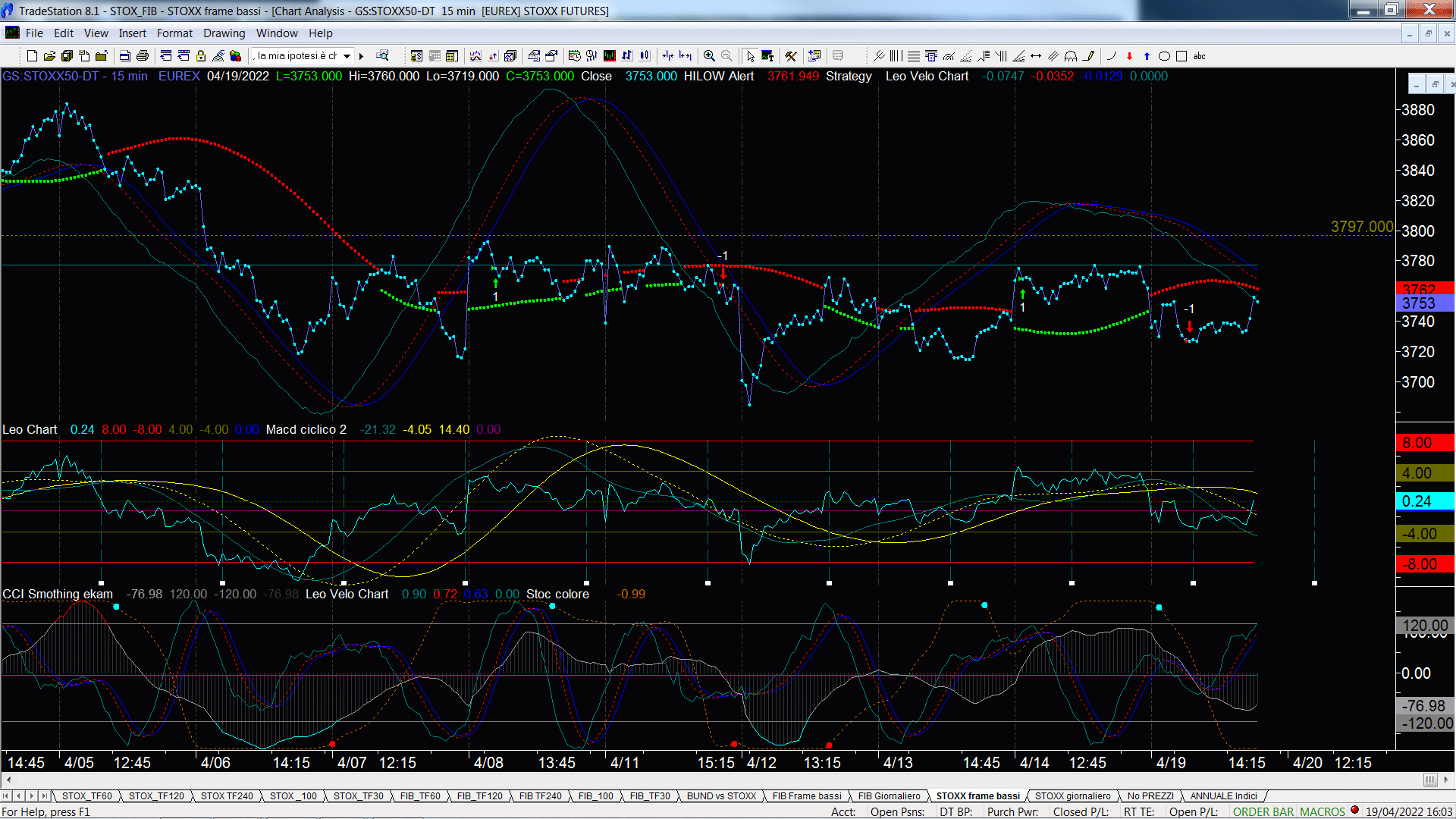This screenshot has height=819, width=1456.
Task: Click the MACROS button in status bar
Action: 1323,811
